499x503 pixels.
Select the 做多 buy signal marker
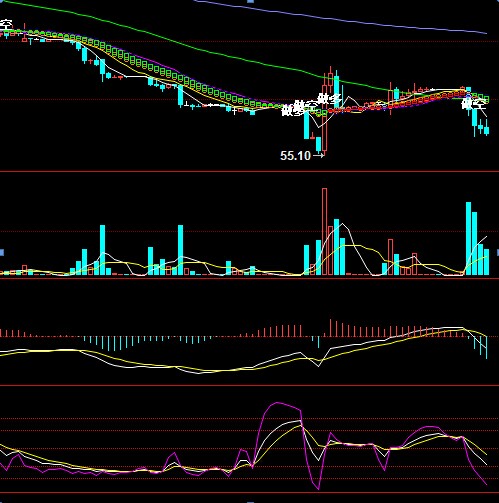coord(329,99)
